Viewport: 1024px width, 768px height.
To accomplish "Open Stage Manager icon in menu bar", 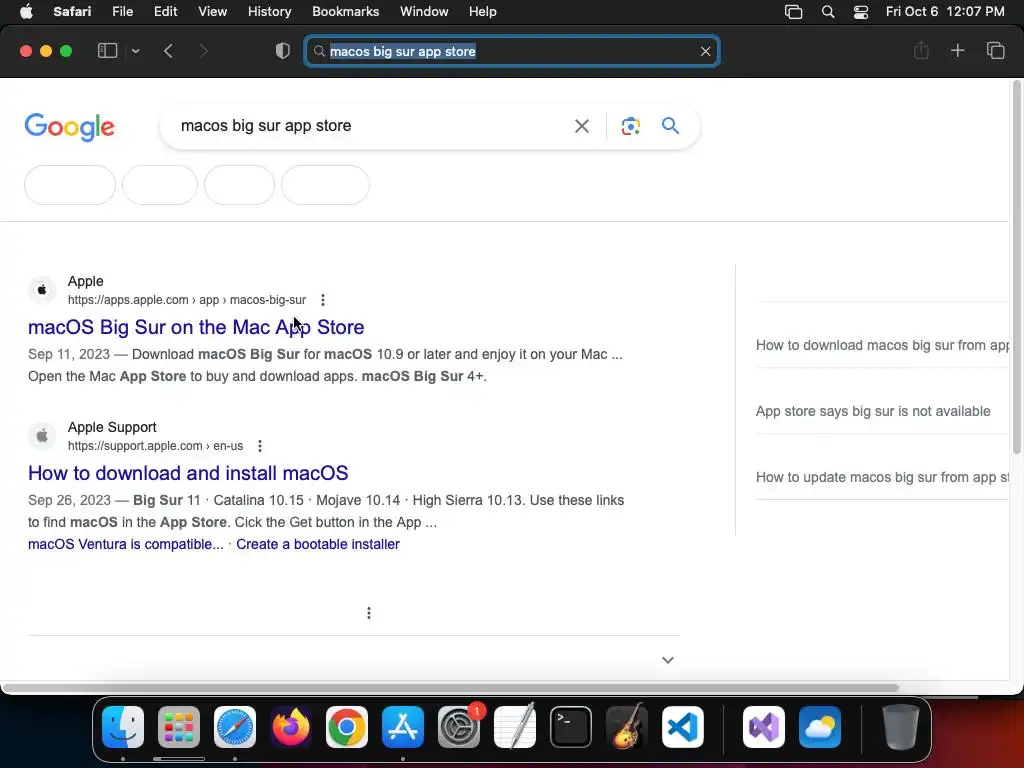I will (793, 12).
